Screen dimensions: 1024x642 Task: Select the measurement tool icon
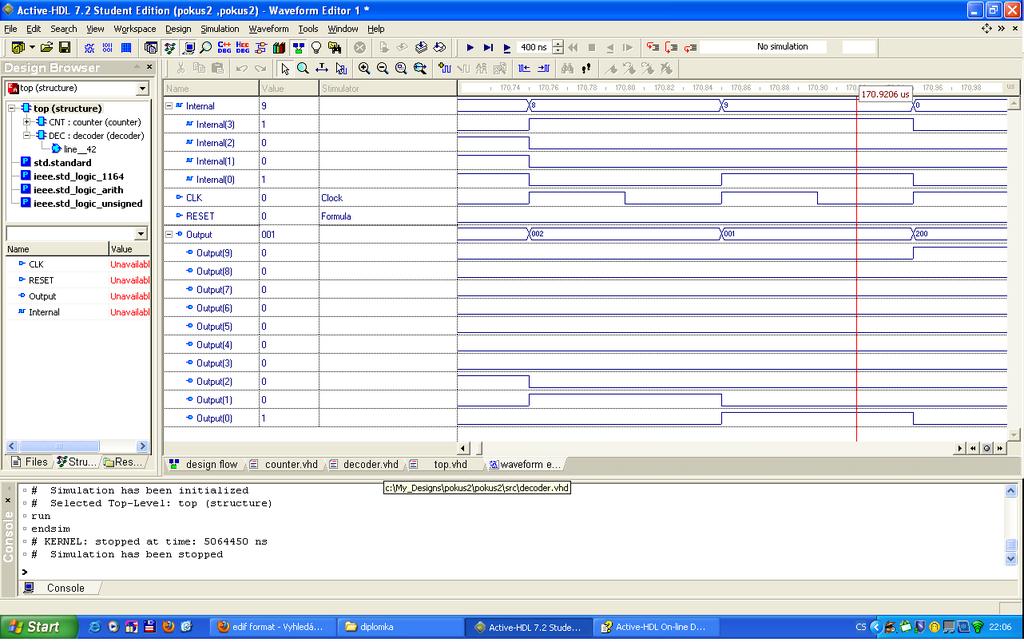tap(321, 69)
